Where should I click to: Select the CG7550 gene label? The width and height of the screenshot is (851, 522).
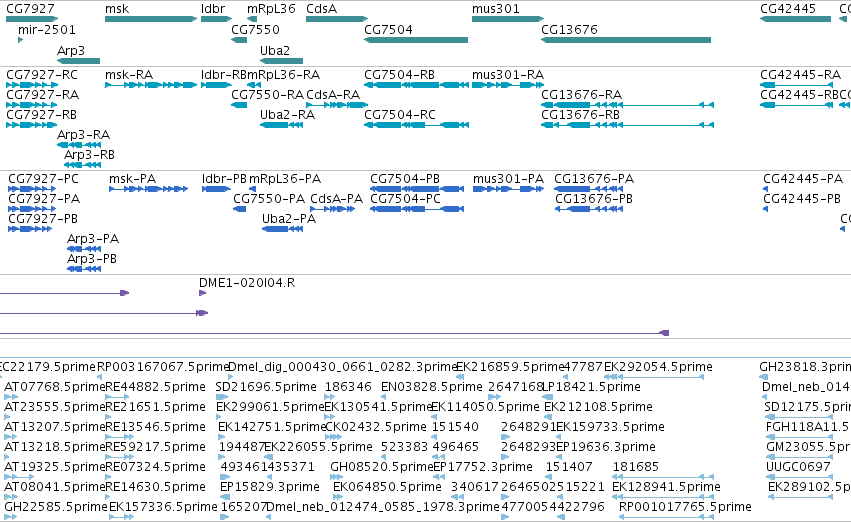pos(256,30)
